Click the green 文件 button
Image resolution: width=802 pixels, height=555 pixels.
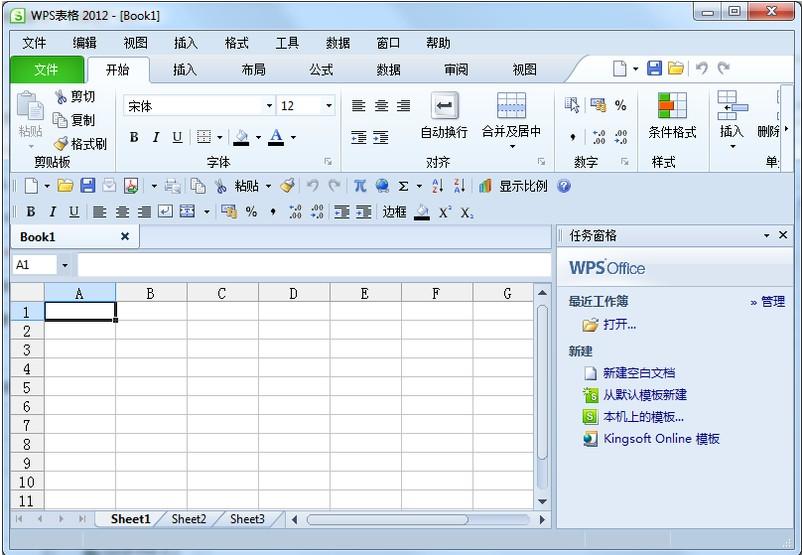pyautogui.click(x=47, y=69)
